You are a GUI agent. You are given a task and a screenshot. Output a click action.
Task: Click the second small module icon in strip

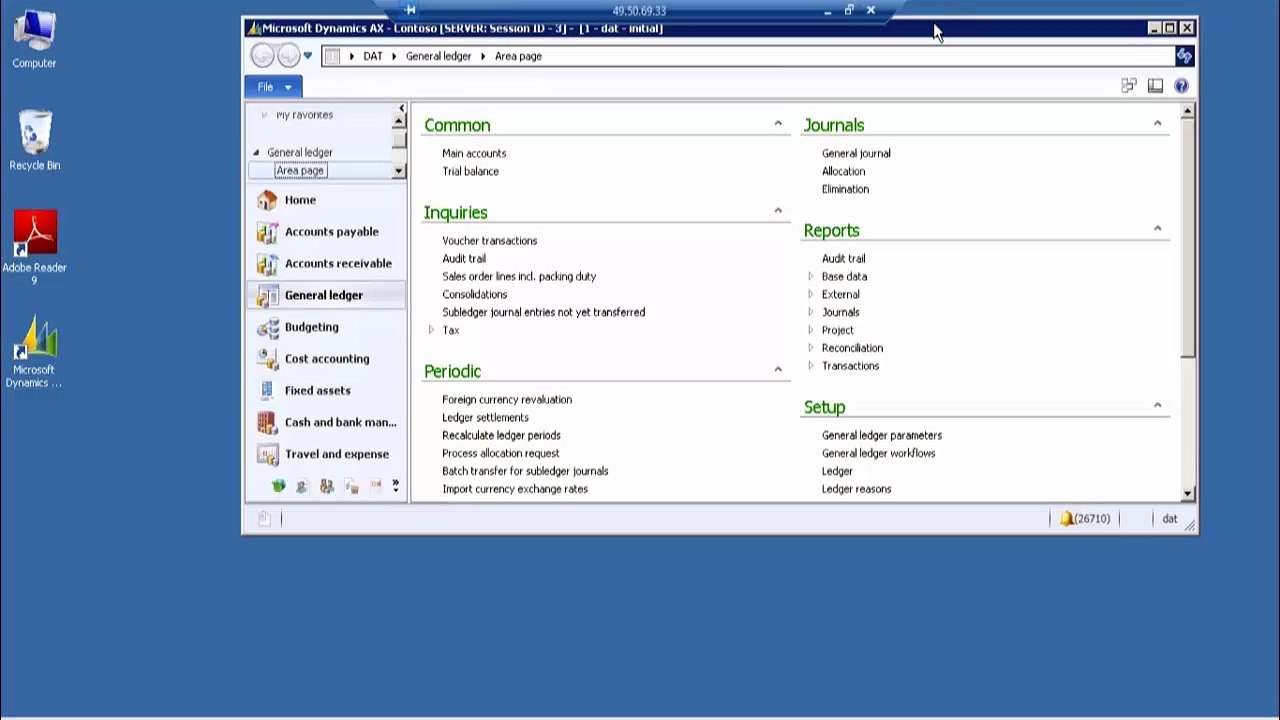[302, 486]
